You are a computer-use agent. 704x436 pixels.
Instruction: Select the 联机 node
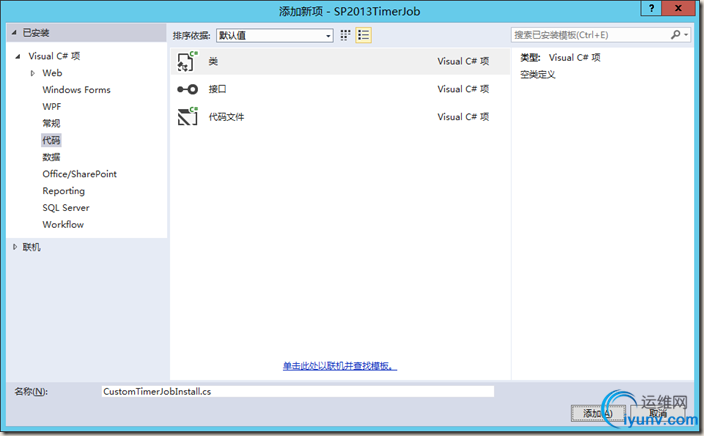click(x=31, y=247)
